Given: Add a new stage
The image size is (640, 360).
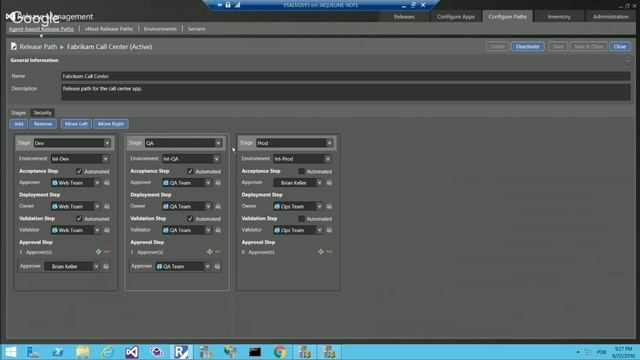Looking at the screenshot, I should (19, 124).
